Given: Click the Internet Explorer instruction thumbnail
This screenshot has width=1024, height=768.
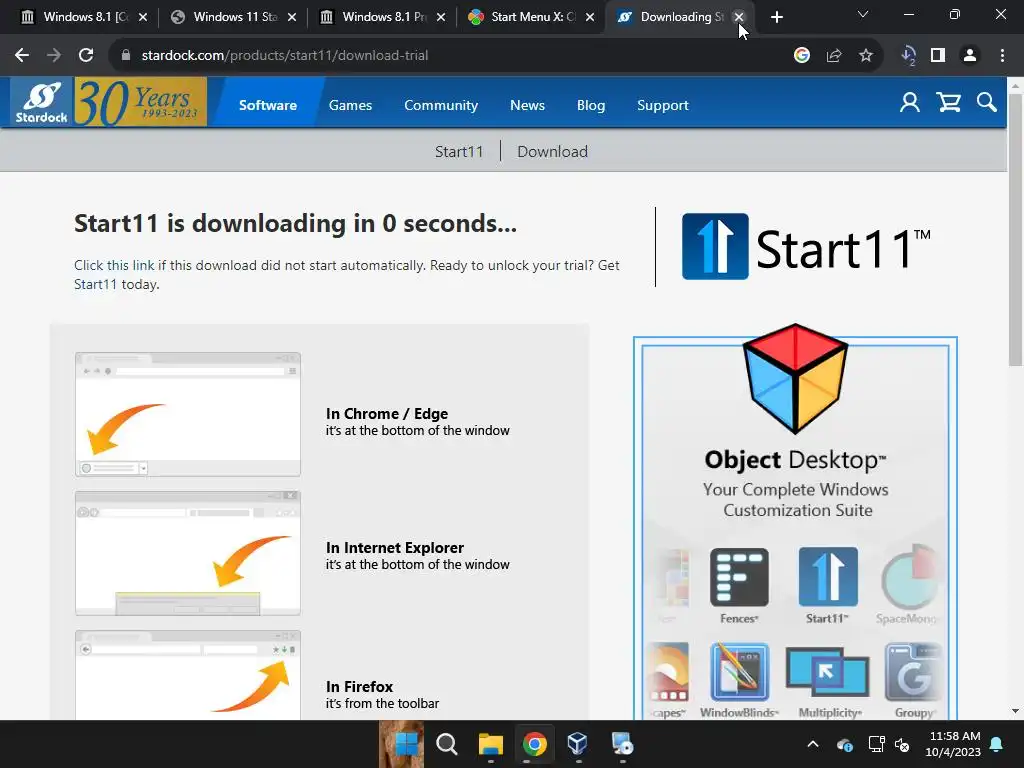Looking at the screenshot, I should (188, 553).
